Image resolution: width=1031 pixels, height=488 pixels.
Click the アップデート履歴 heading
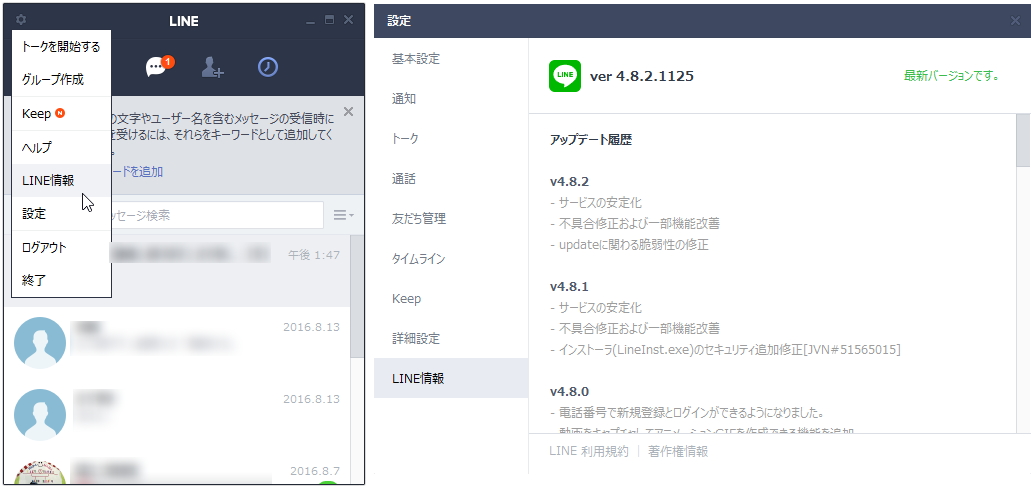(590, 140)
